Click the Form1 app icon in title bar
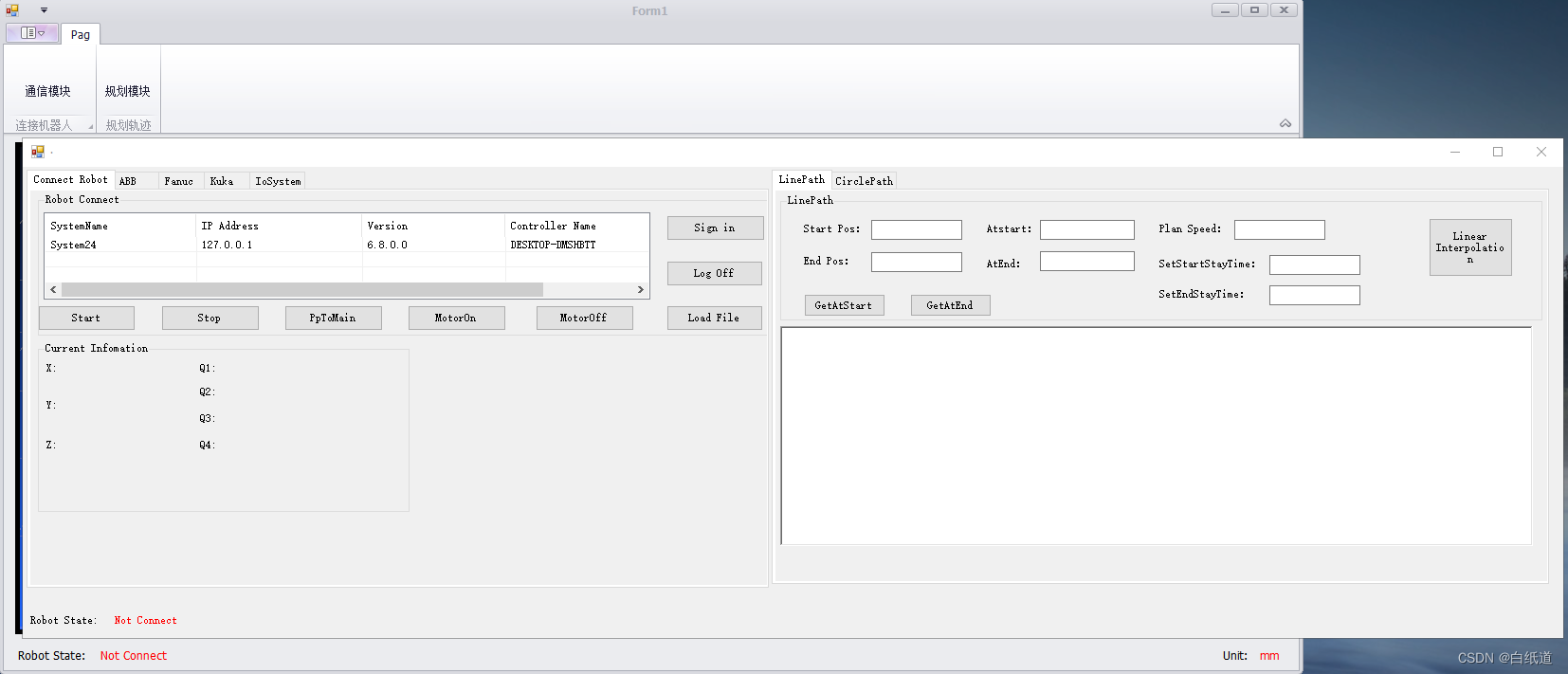The height and width of the screenshot is (674, 1568). (12, 10)
